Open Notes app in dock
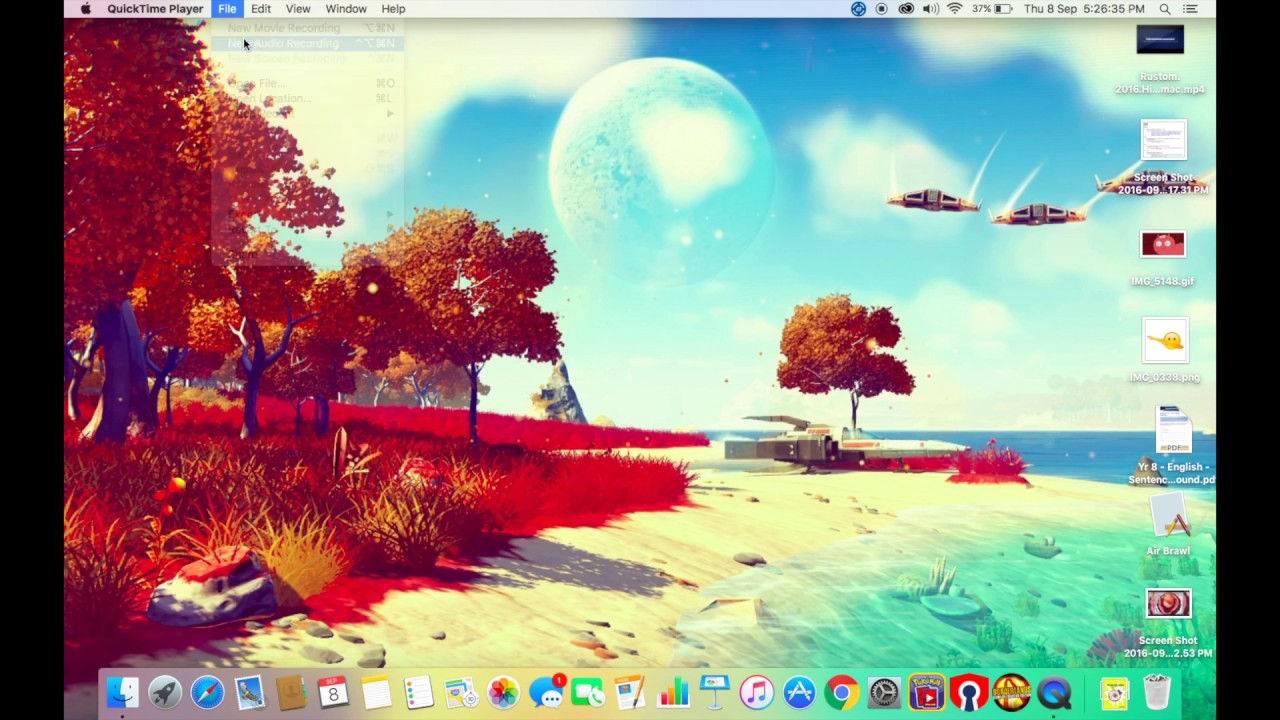 [x=376, y=692]
